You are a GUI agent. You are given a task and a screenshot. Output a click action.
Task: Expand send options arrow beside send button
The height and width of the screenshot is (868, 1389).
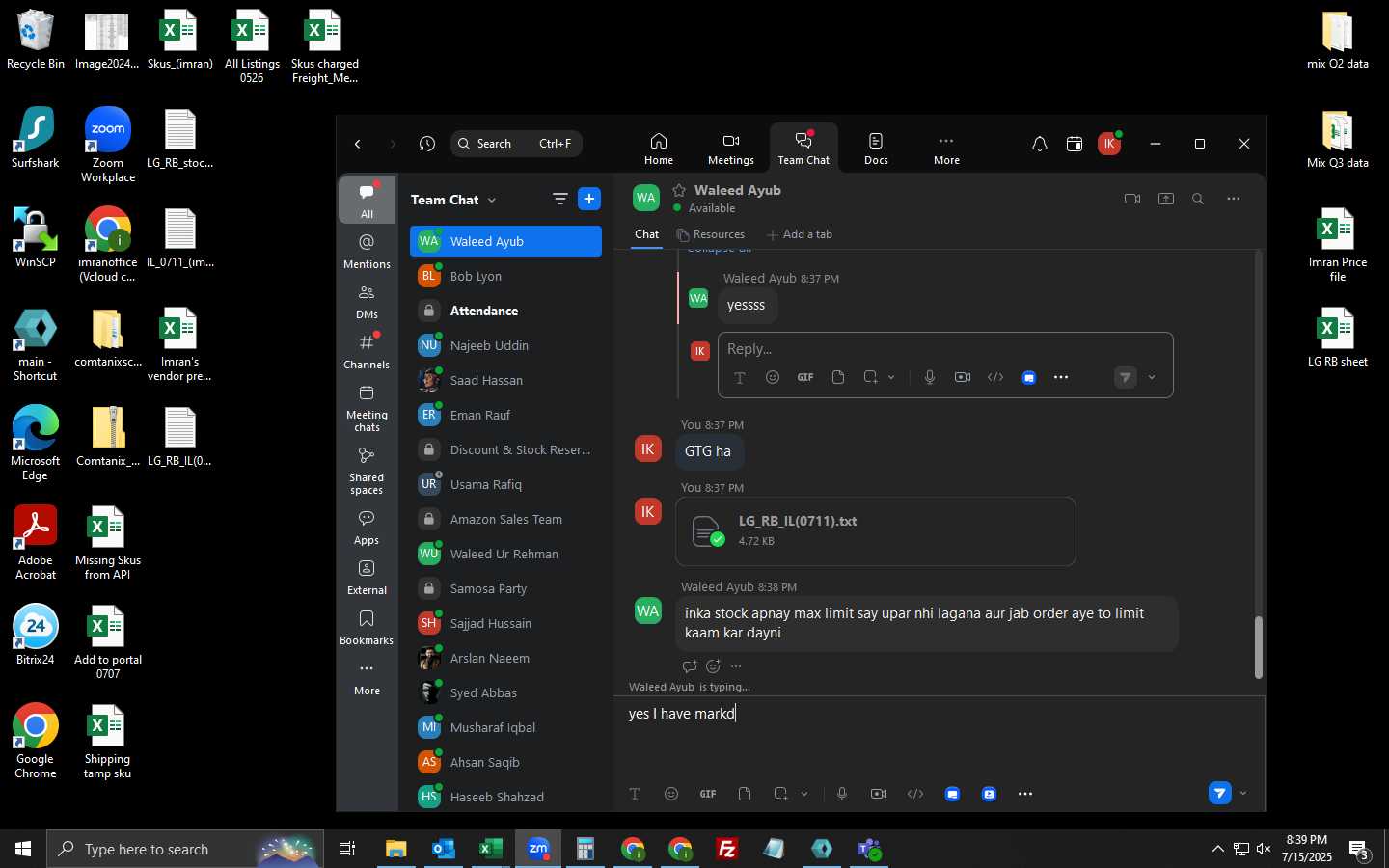[x=1243, y=793]
